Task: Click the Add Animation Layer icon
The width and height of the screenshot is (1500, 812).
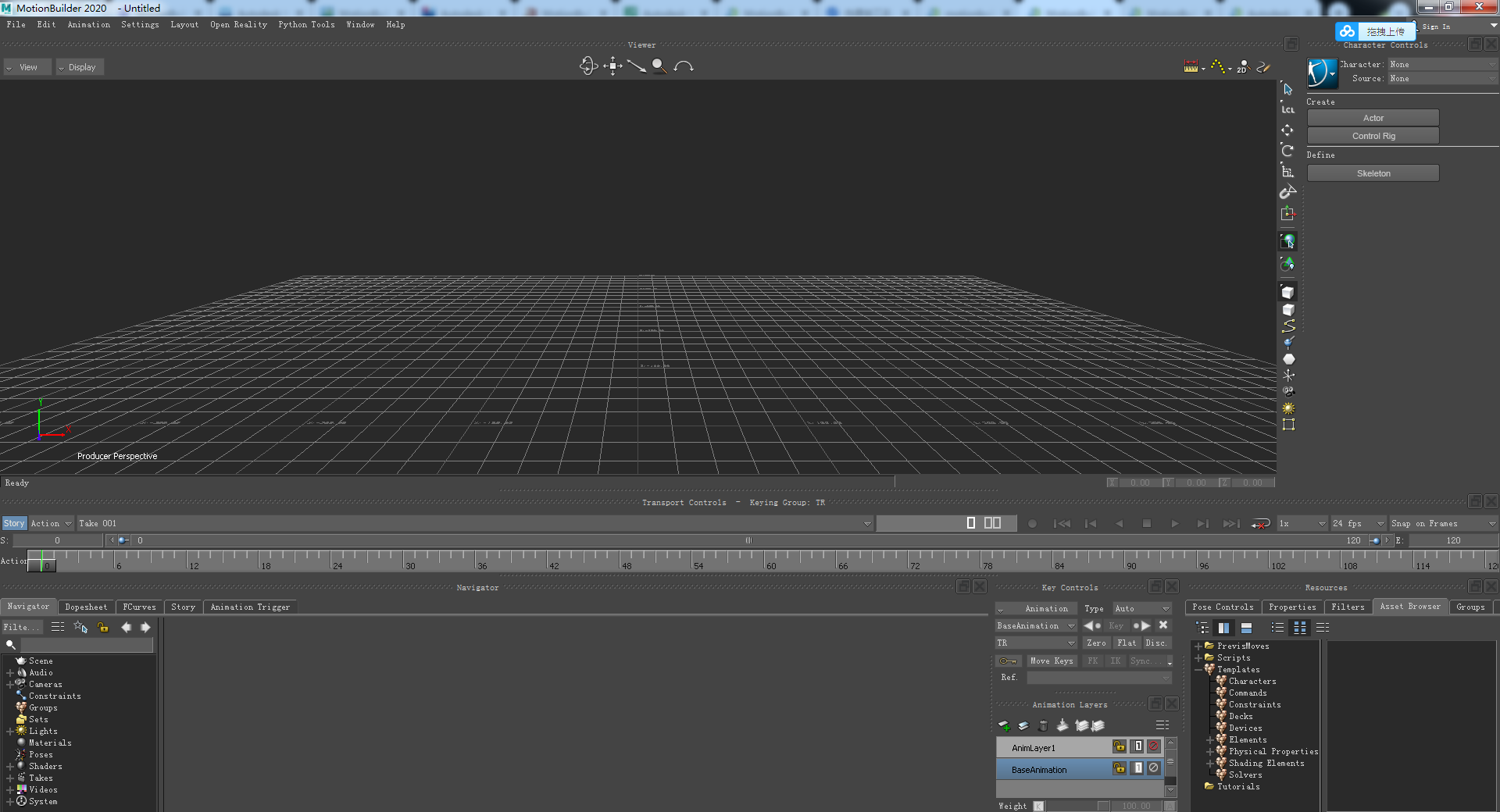Action: click(1005, 725)
